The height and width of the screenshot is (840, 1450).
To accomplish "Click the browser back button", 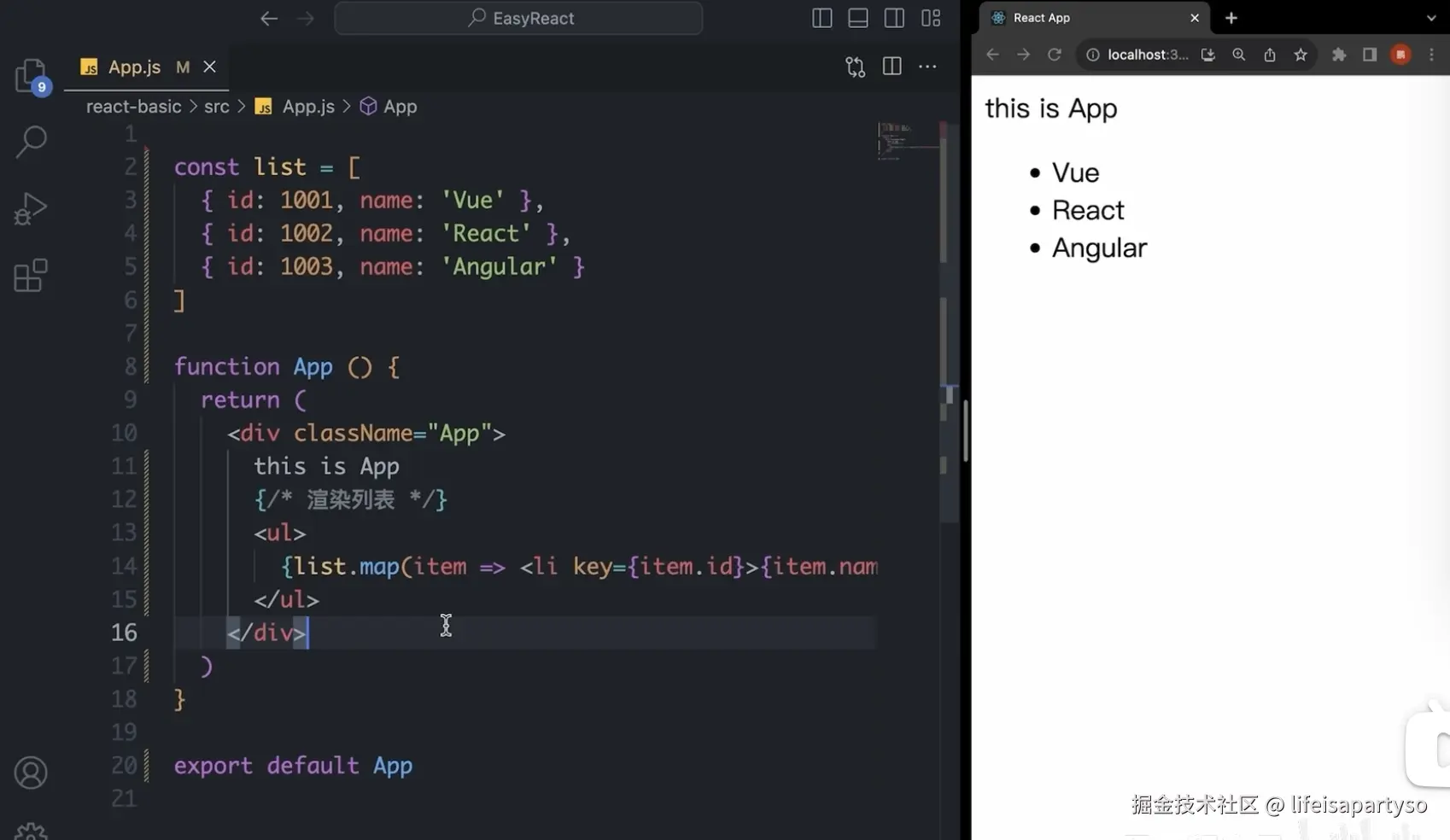I will coord(992,55).
